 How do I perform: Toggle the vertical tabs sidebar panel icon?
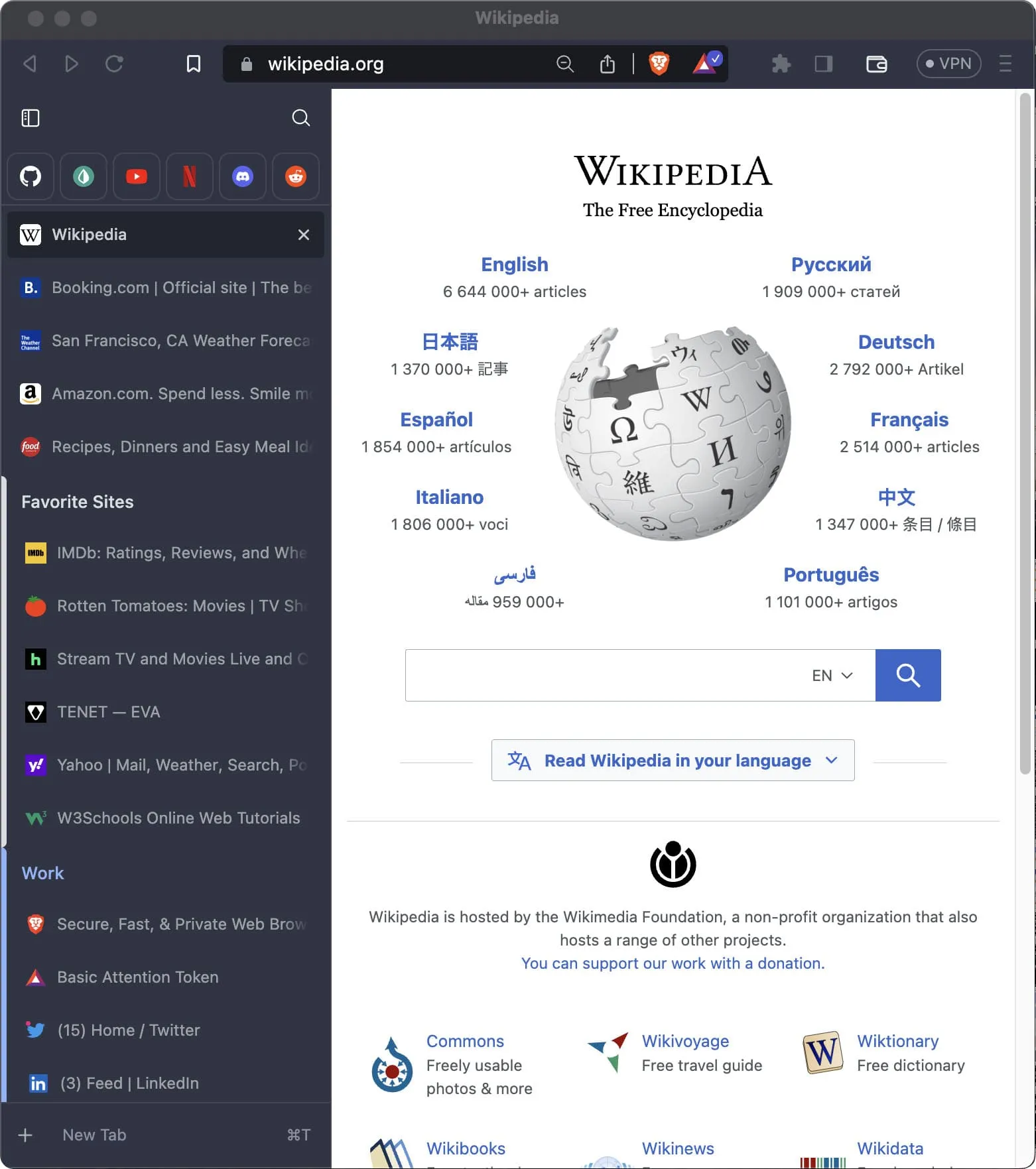point(31,118)
